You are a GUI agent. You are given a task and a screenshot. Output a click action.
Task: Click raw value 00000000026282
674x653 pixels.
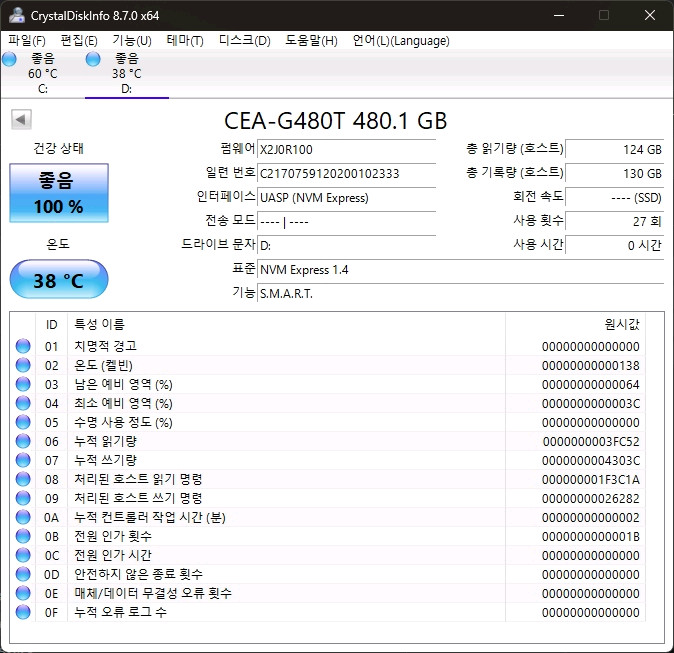[591, 498]
